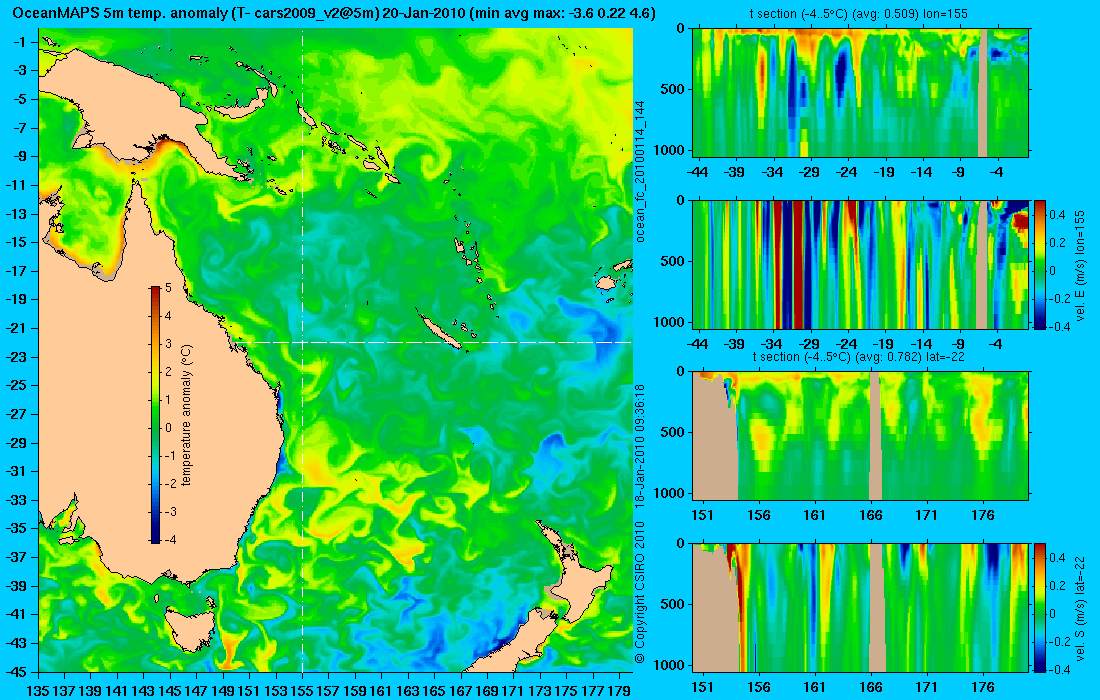Image resolution: width=1100 pixels, height=700 pixels.
Task: Click '176' on lat=-22 temperature section axis
Action: [983, 515]
